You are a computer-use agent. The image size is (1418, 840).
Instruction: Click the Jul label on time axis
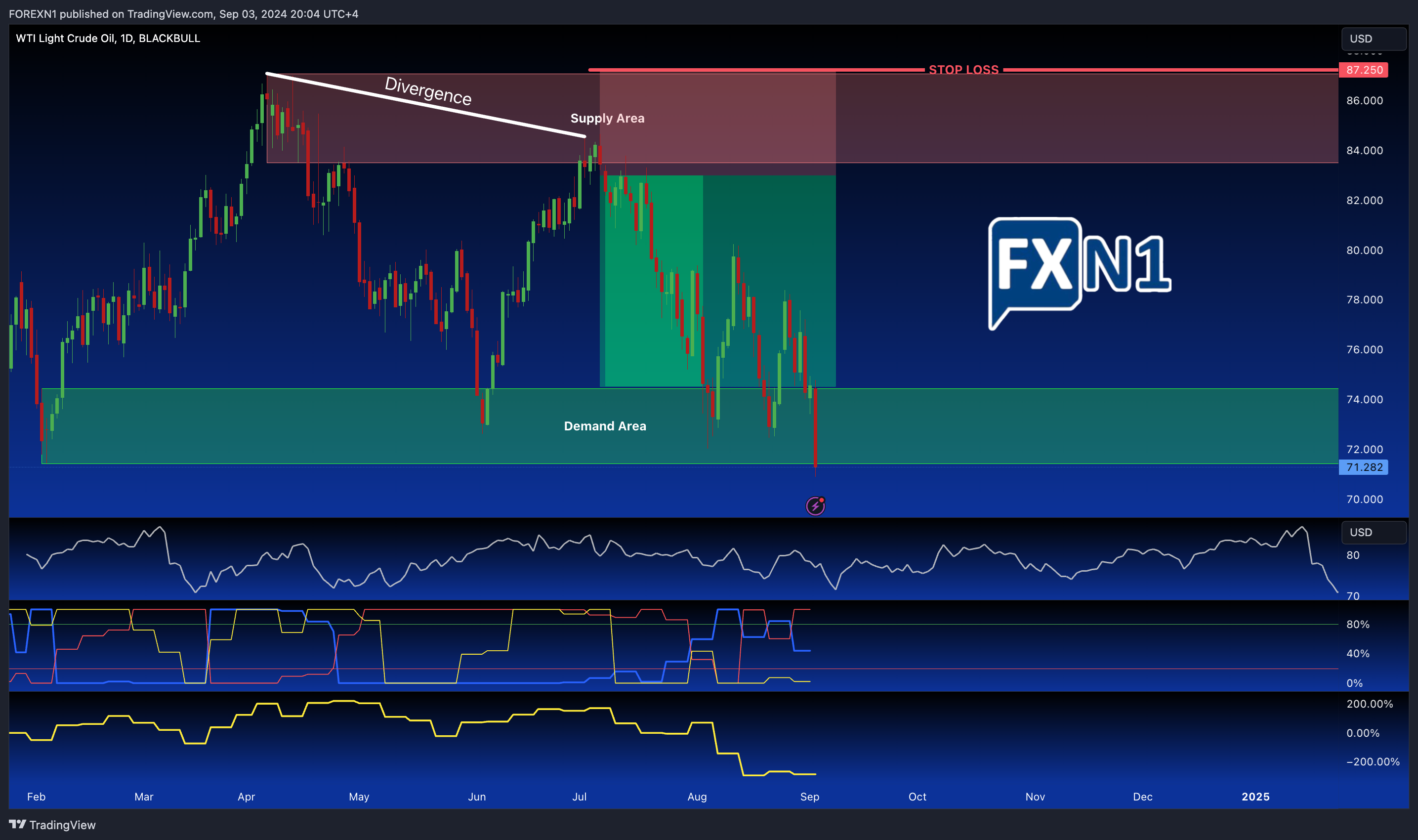[x=580, y=797]
